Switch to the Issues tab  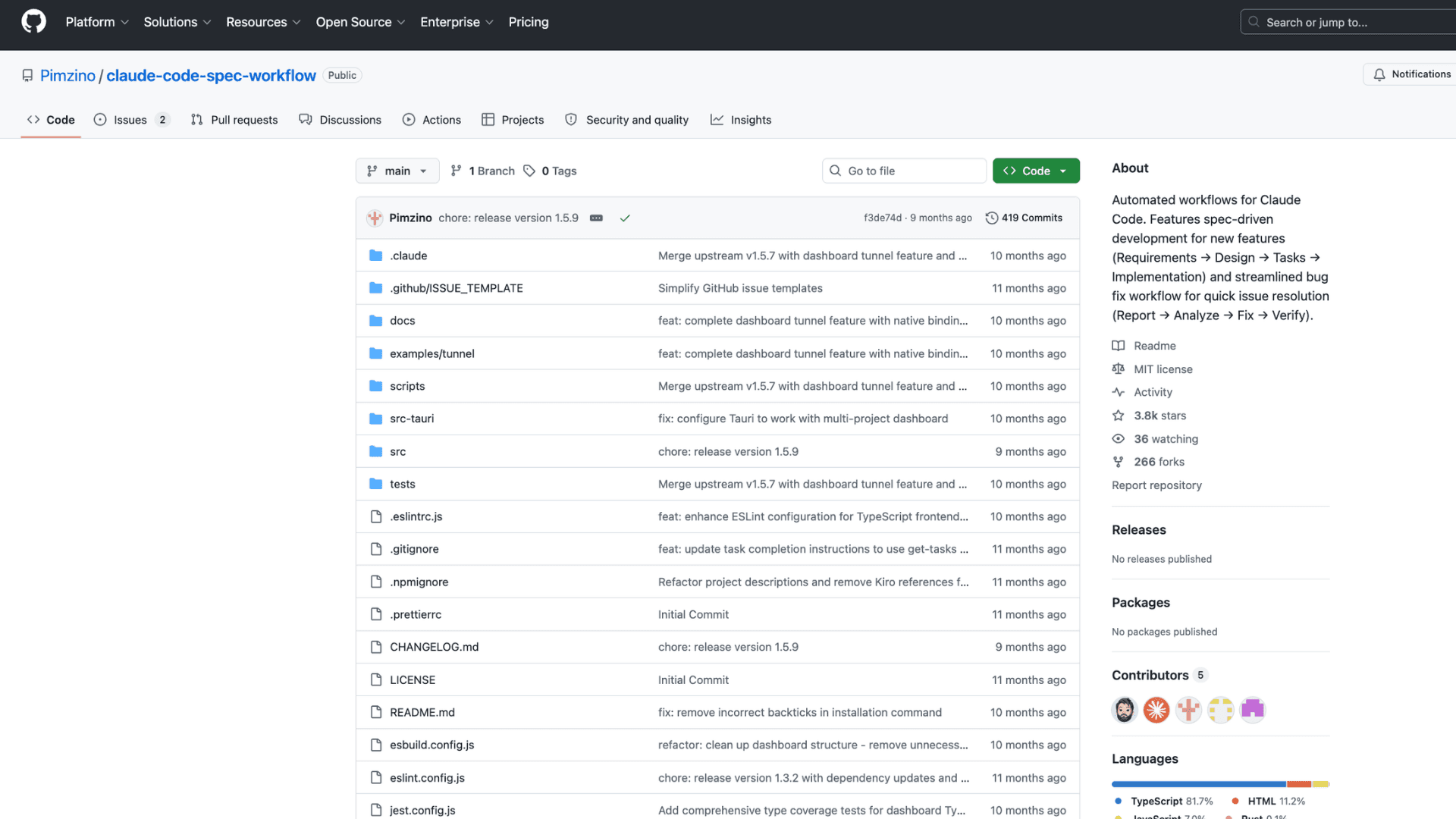click(132, 120)
